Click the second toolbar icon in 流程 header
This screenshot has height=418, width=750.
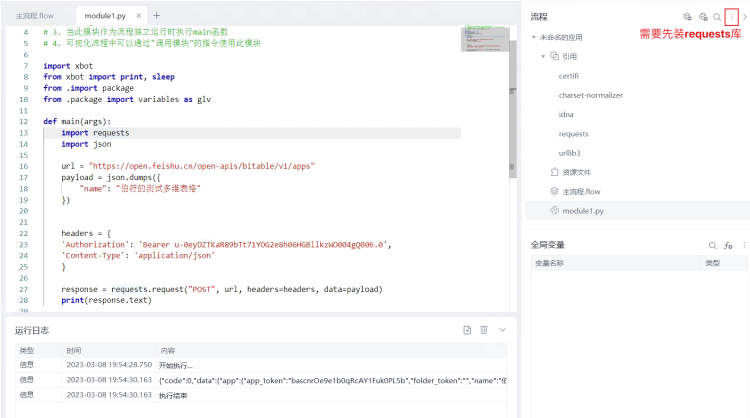pyautogui.click(x=703, y=17)
